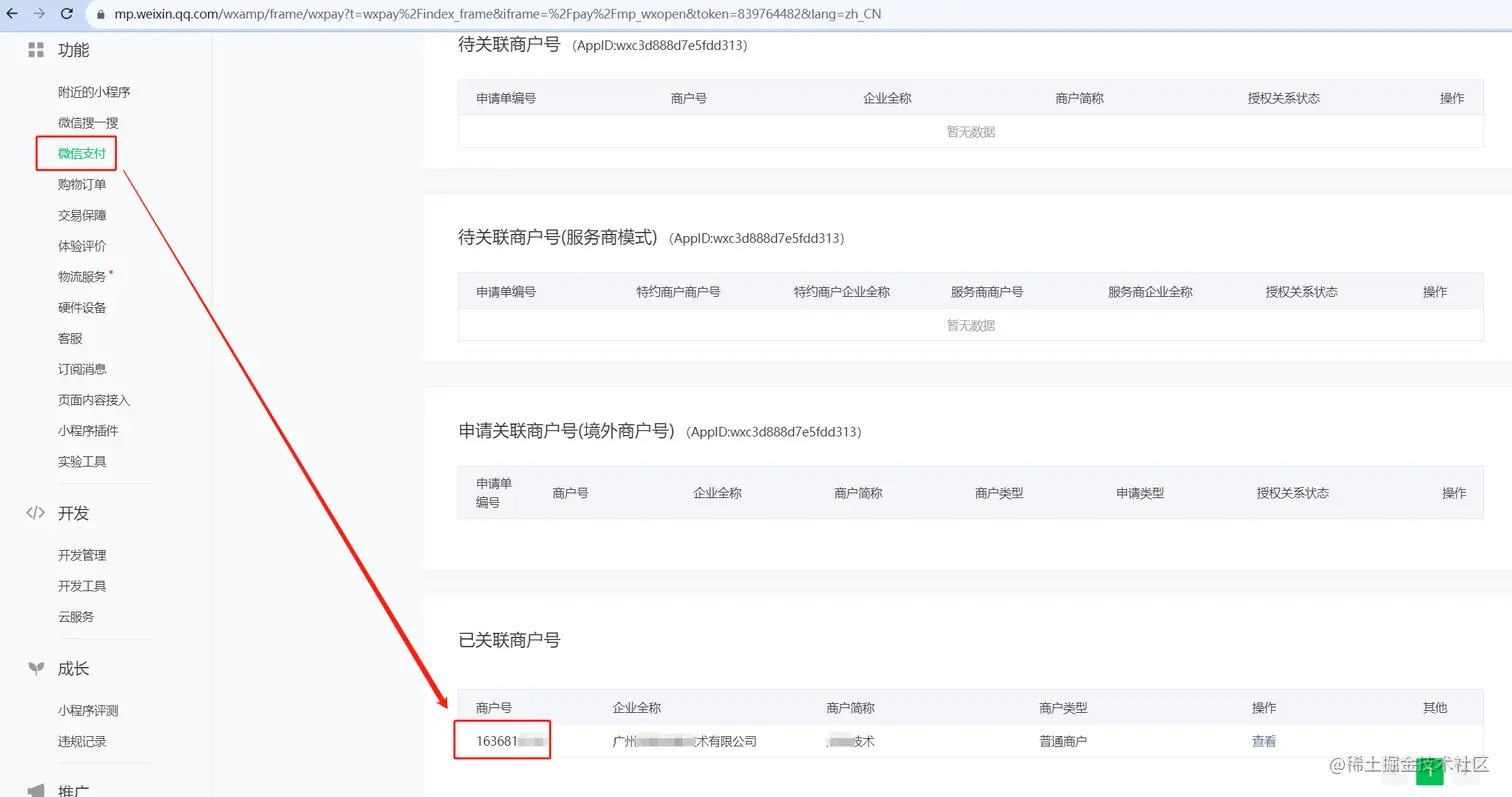This screenshot has width=1512, height=797.
Task: Click the 服务商企业全称 column header
Action: pyautogui.click(x=1150, y=292)
